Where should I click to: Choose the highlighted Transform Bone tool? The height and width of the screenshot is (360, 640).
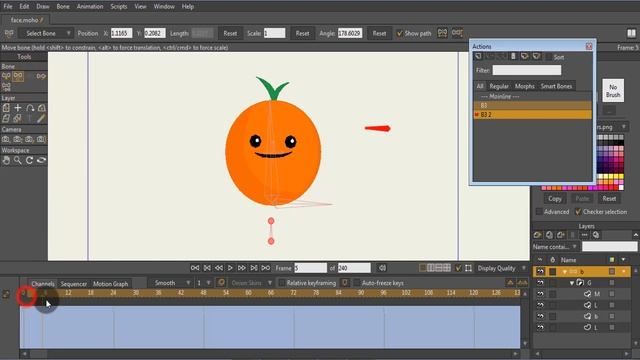(x=18, y=76)
